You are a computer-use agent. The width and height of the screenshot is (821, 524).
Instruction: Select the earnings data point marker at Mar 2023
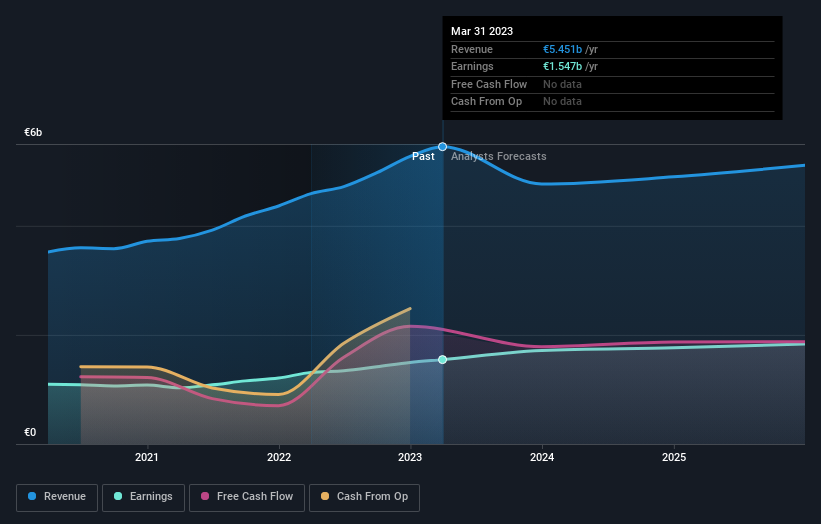[442, 360]
